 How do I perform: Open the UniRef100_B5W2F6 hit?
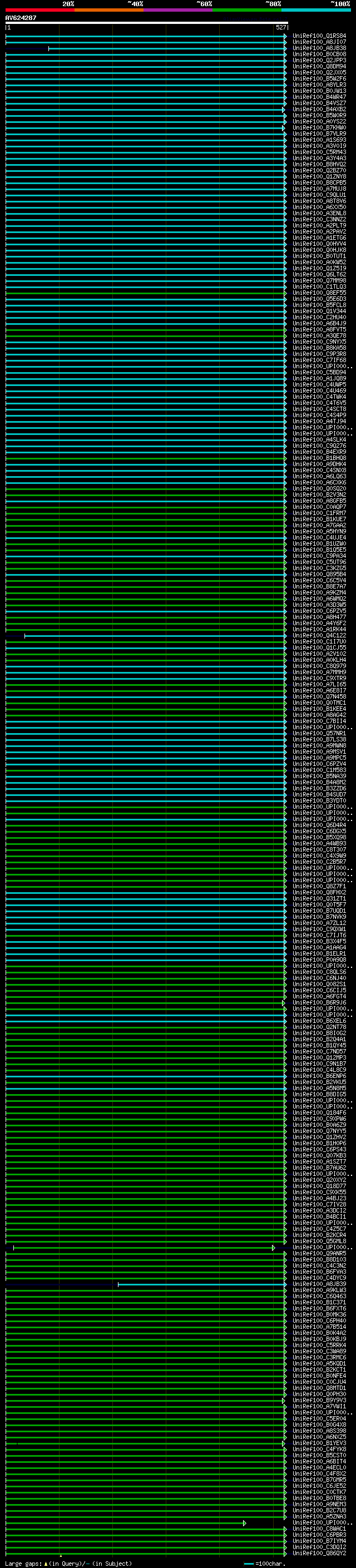coord(319,78)
